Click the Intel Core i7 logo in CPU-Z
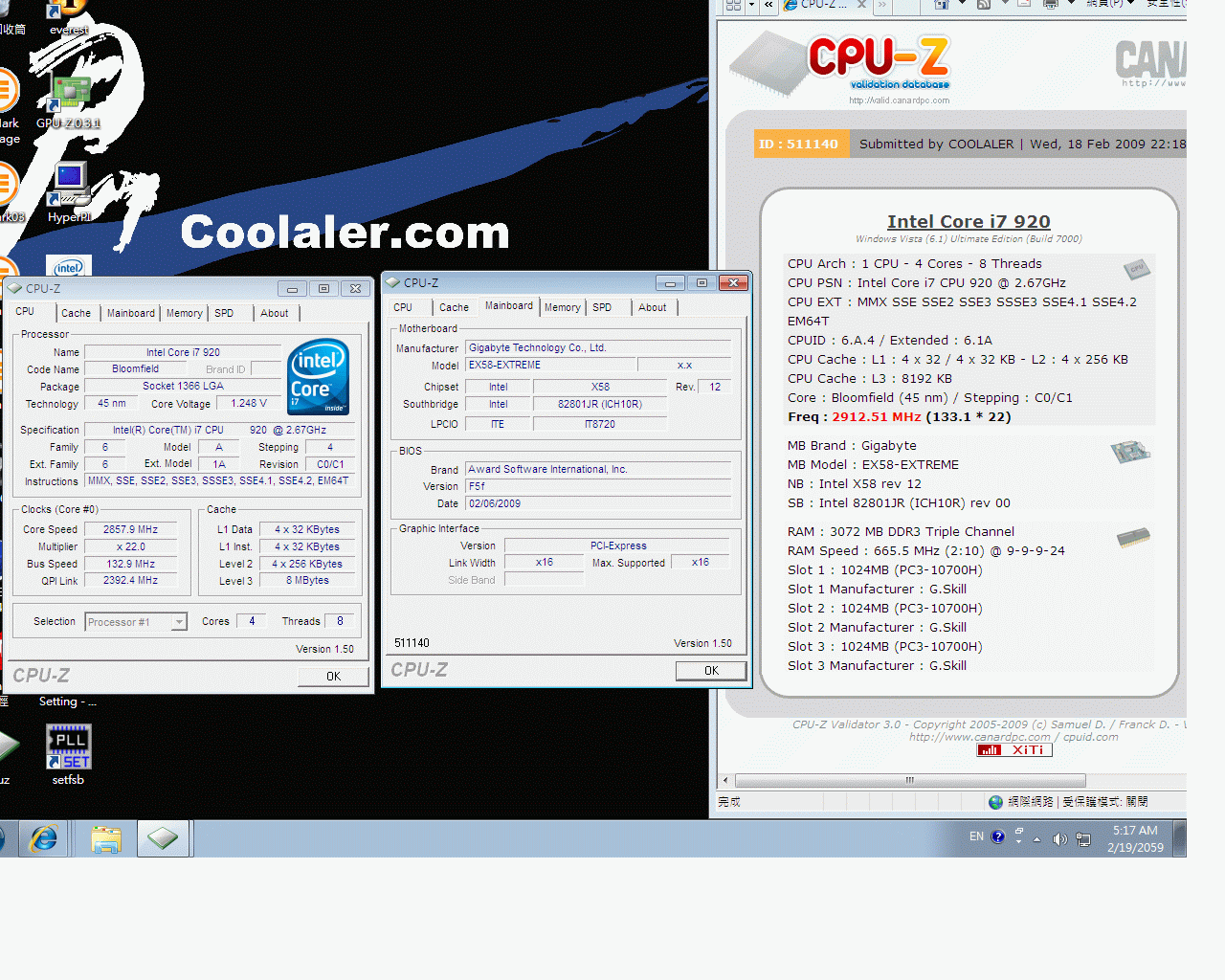The width and height of the screenshot is (1225, 980). [x=318, y=376]
